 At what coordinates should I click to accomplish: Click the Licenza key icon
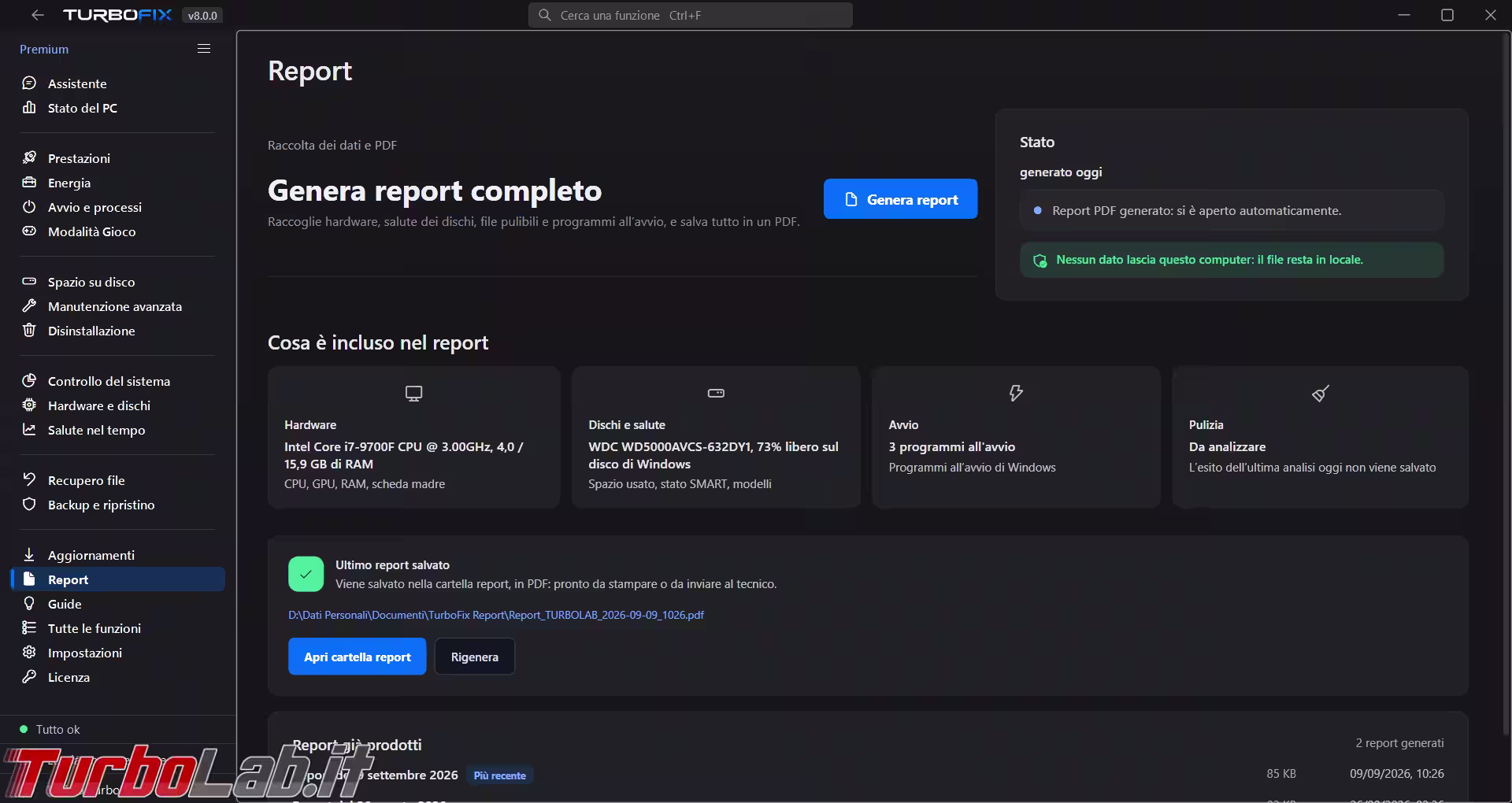(29, 677)
